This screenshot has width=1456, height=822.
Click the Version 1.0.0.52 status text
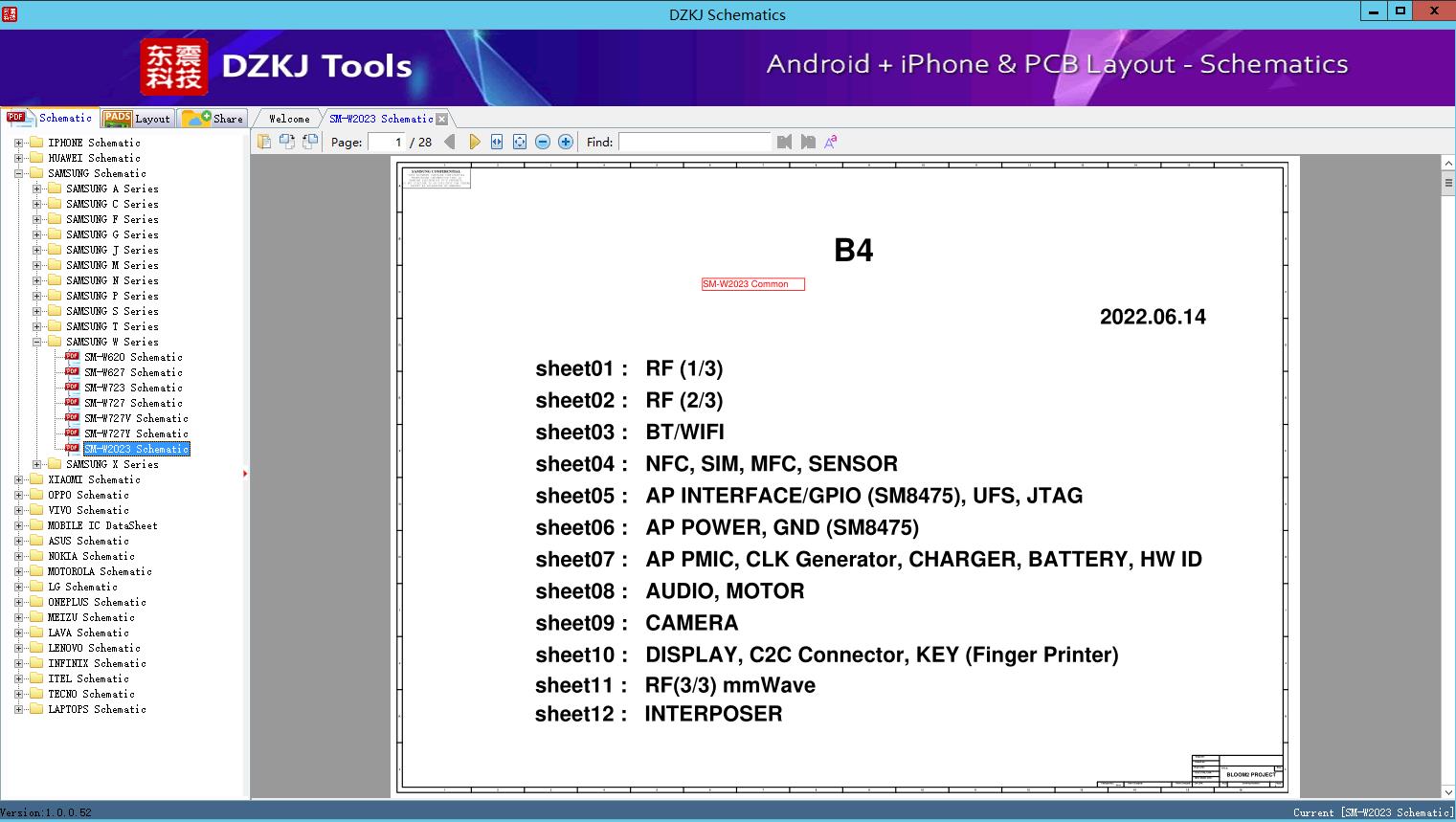pos(46,812)
